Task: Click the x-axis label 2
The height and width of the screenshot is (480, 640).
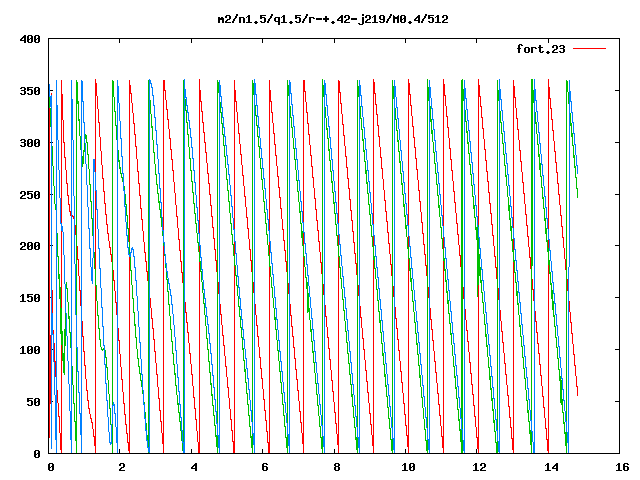Action: pyautogui.click(x=122, y=467)
